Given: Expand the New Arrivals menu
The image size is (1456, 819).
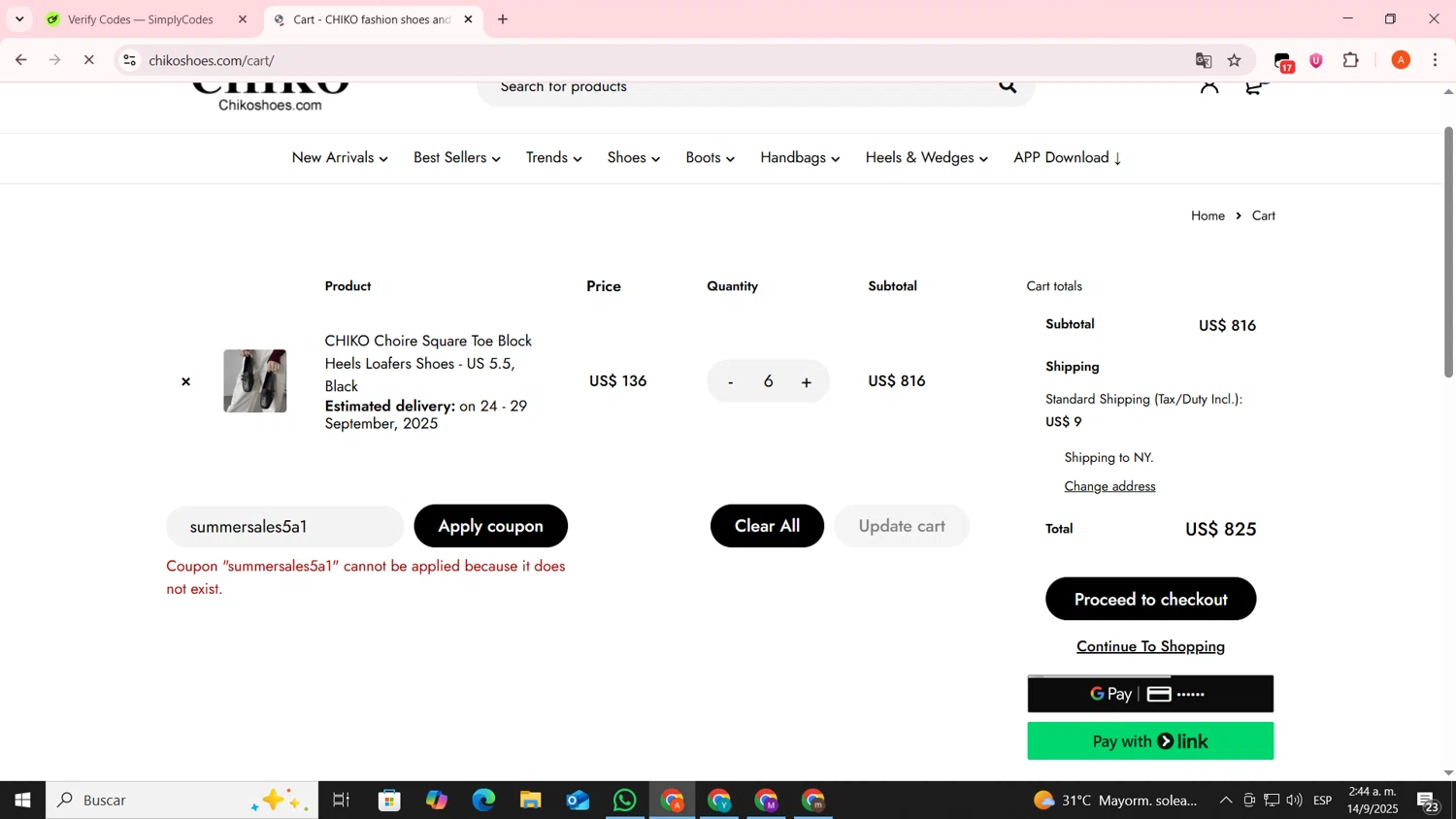Looking at the screenshot, I should coord(340,157).
